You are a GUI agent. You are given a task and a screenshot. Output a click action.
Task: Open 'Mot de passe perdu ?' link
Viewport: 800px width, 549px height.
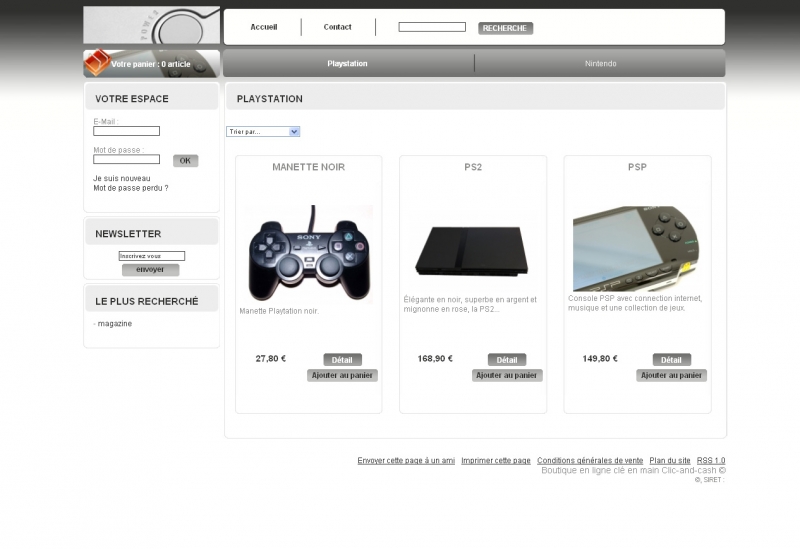point(131,188)
